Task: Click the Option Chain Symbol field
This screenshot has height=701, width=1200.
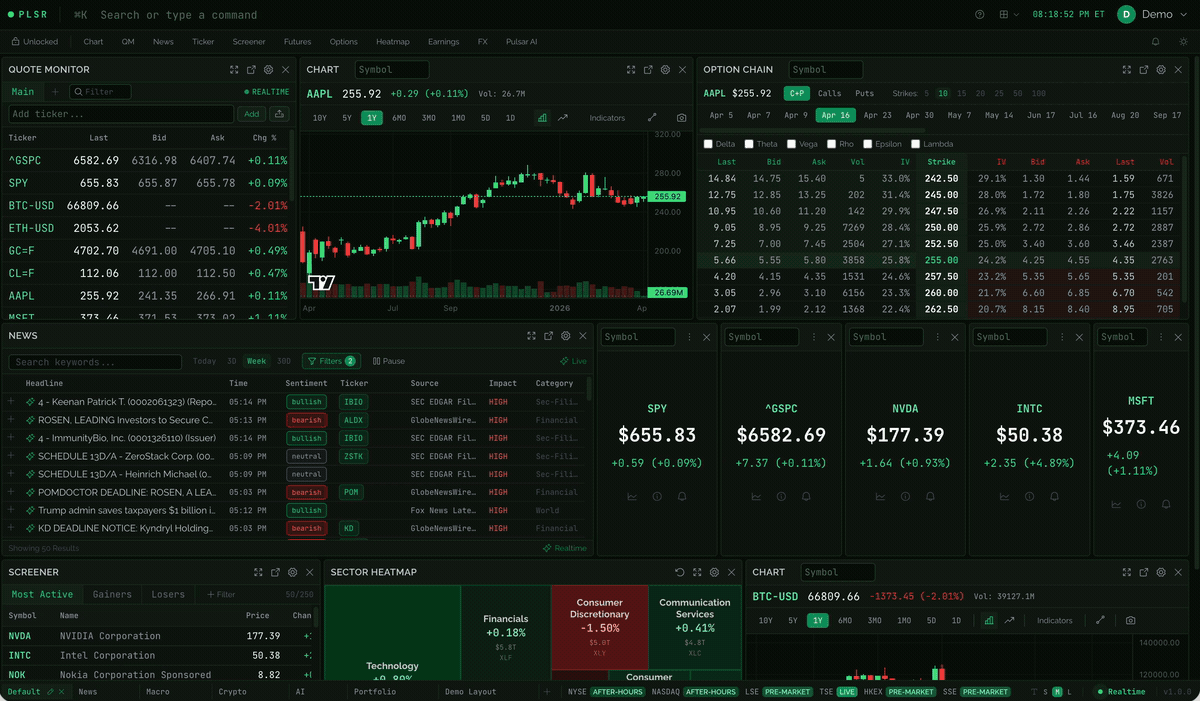Action: point(825,70)
